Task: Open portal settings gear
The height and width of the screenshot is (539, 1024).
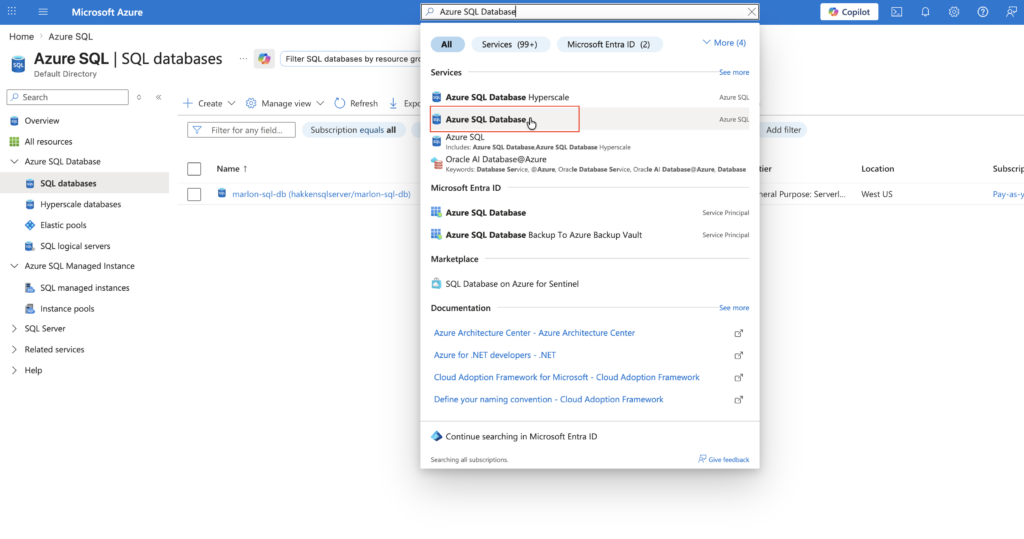Action: [954, 12]
